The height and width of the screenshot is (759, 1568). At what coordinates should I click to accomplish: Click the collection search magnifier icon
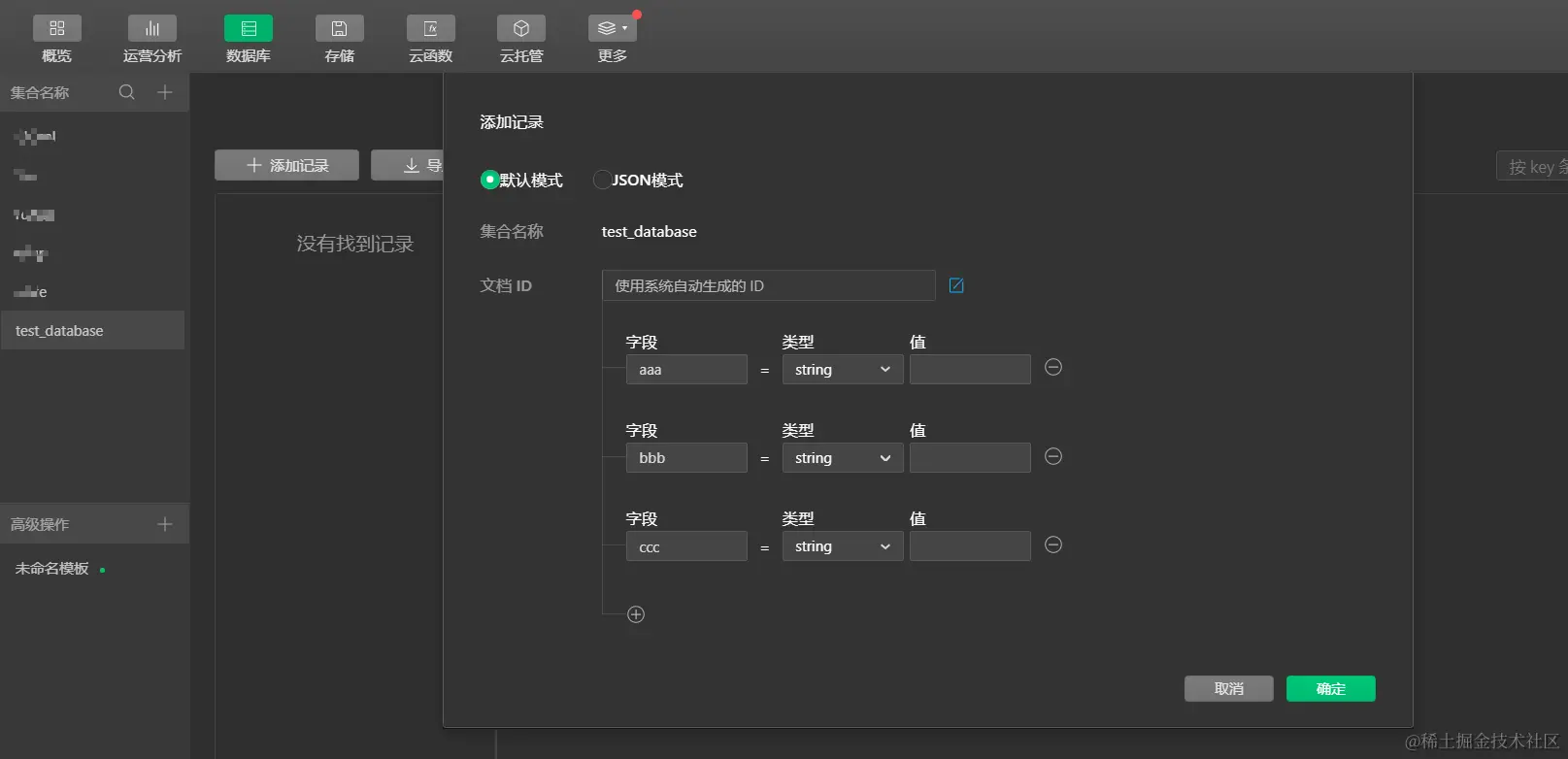point(127,92)
